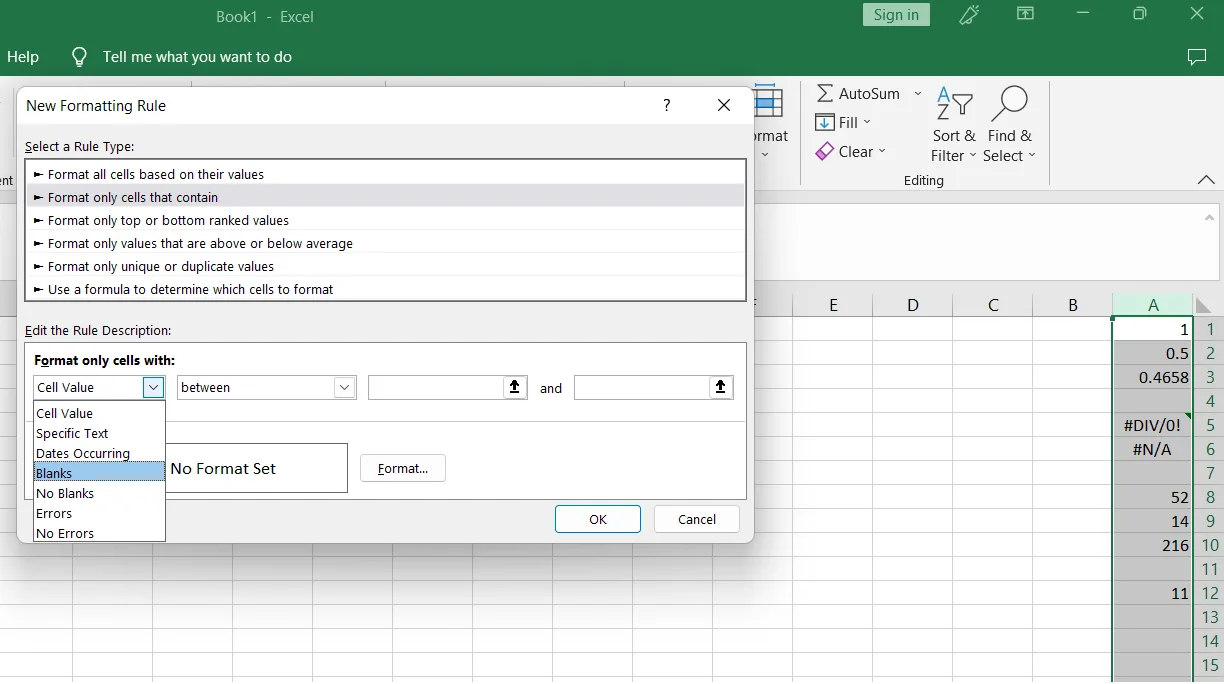
Task: Open Ribbon Display Options icon
Action: 1025,14
